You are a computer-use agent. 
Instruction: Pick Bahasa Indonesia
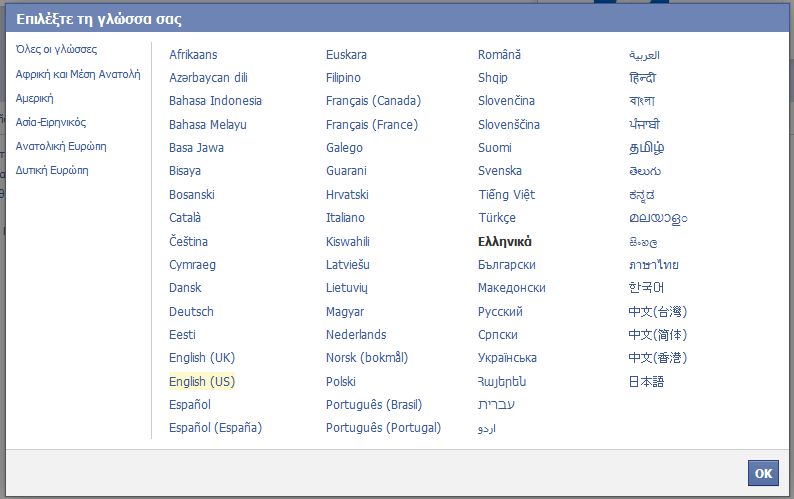[215, 101]
